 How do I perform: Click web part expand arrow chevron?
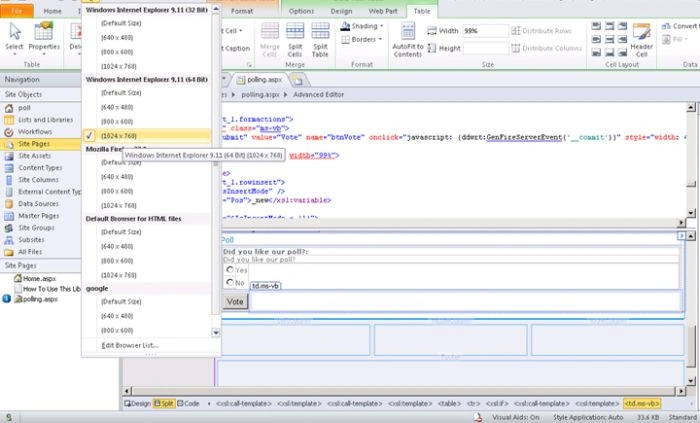coord(681,236)
